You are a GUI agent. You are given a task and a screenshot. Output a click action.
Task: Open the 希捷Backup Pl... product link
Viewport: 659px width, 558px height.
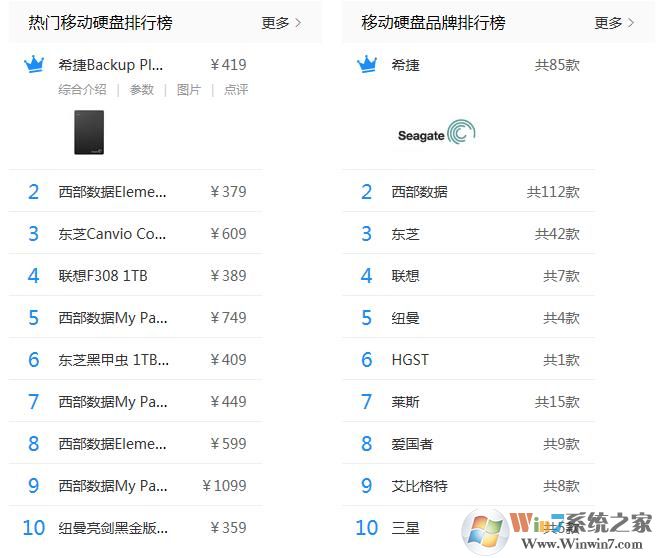(x=111, y=65)
